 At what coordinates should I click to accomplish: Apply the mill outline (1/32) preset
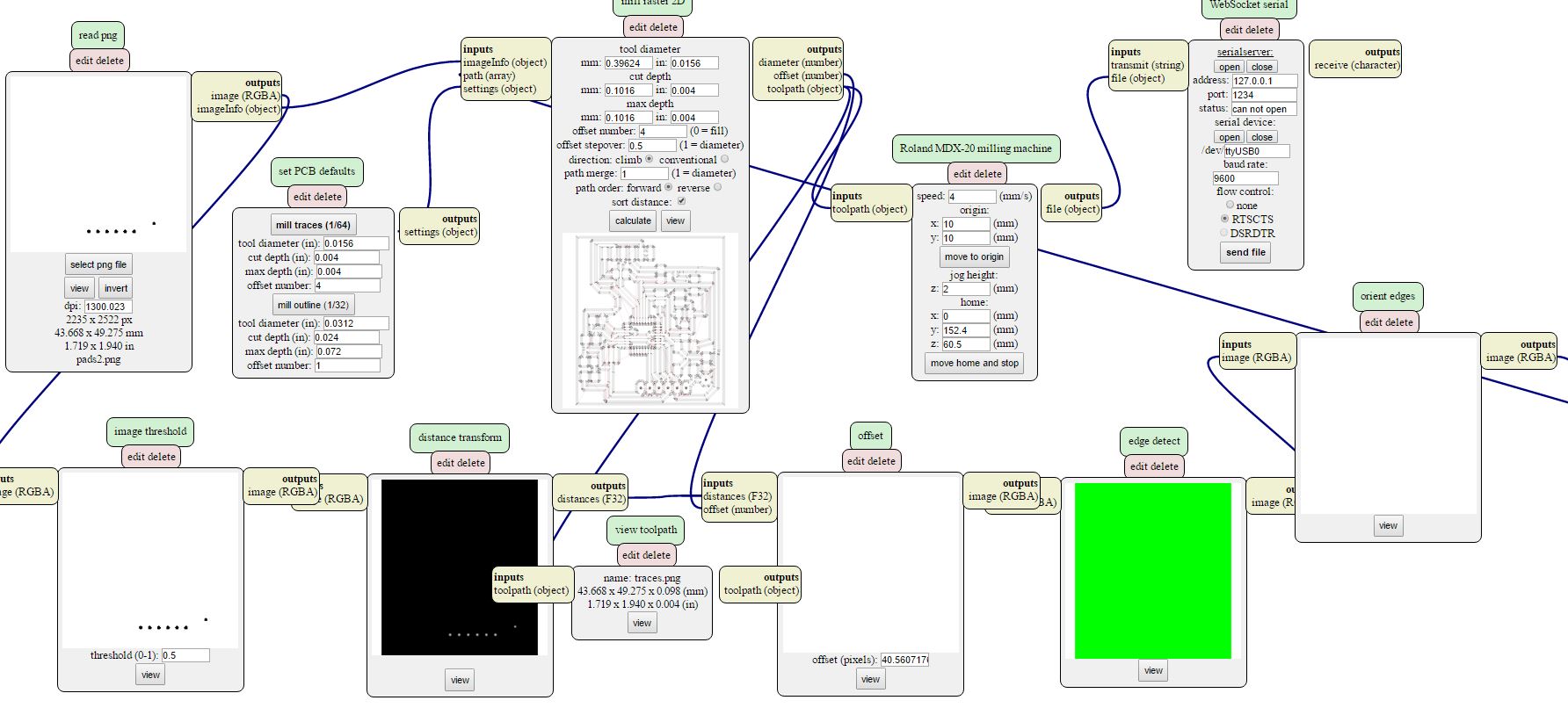[313, 305]
